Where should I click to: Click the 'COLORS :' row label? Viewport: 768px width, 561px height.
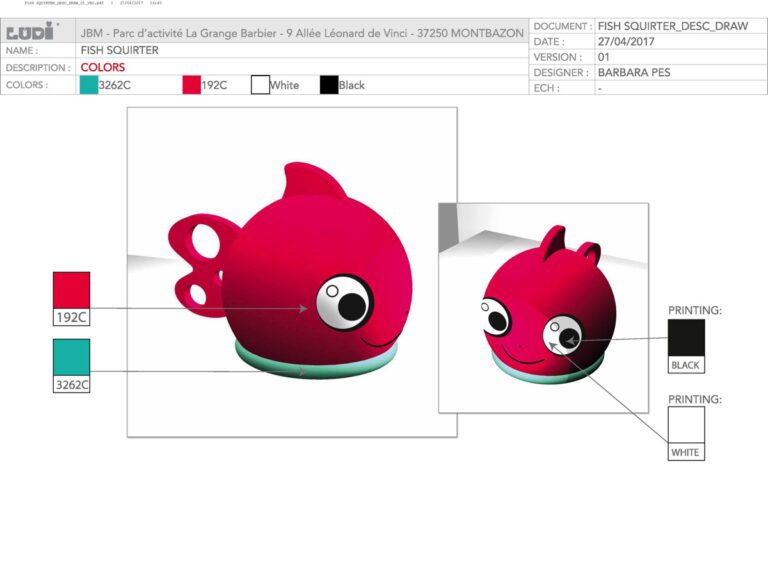click(27, 85)
